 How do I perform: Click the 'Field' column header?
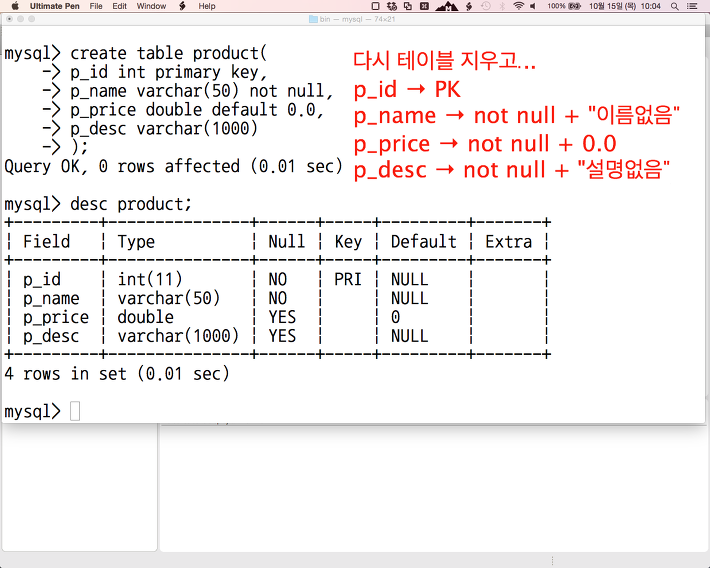47,241
